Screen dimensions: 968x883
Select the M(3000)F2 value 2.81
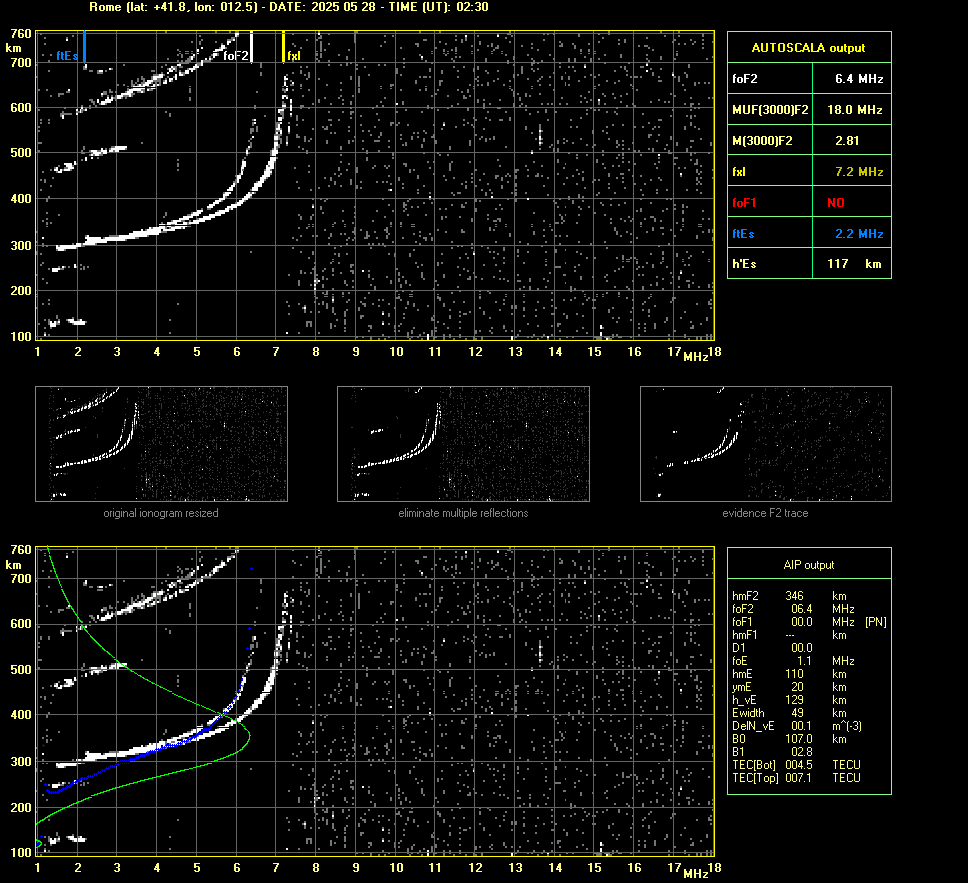coord(847,141)
